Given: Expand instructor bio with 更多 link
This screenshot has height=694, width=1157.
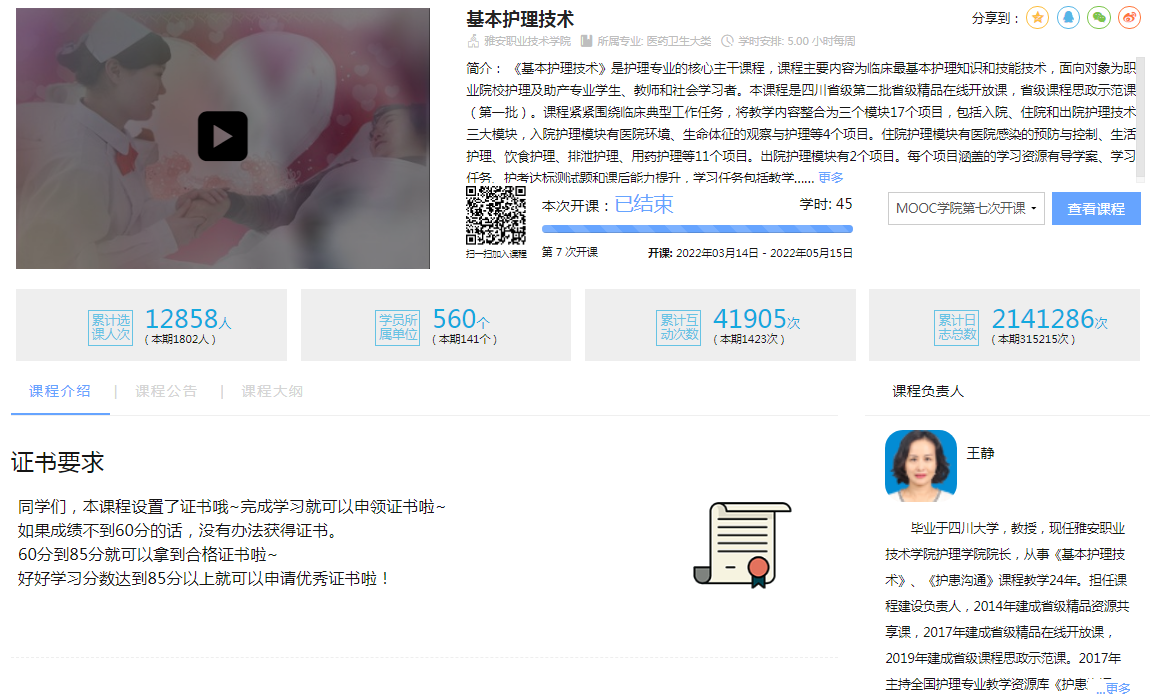Looking at the screenshot, I should (1117, 688).
